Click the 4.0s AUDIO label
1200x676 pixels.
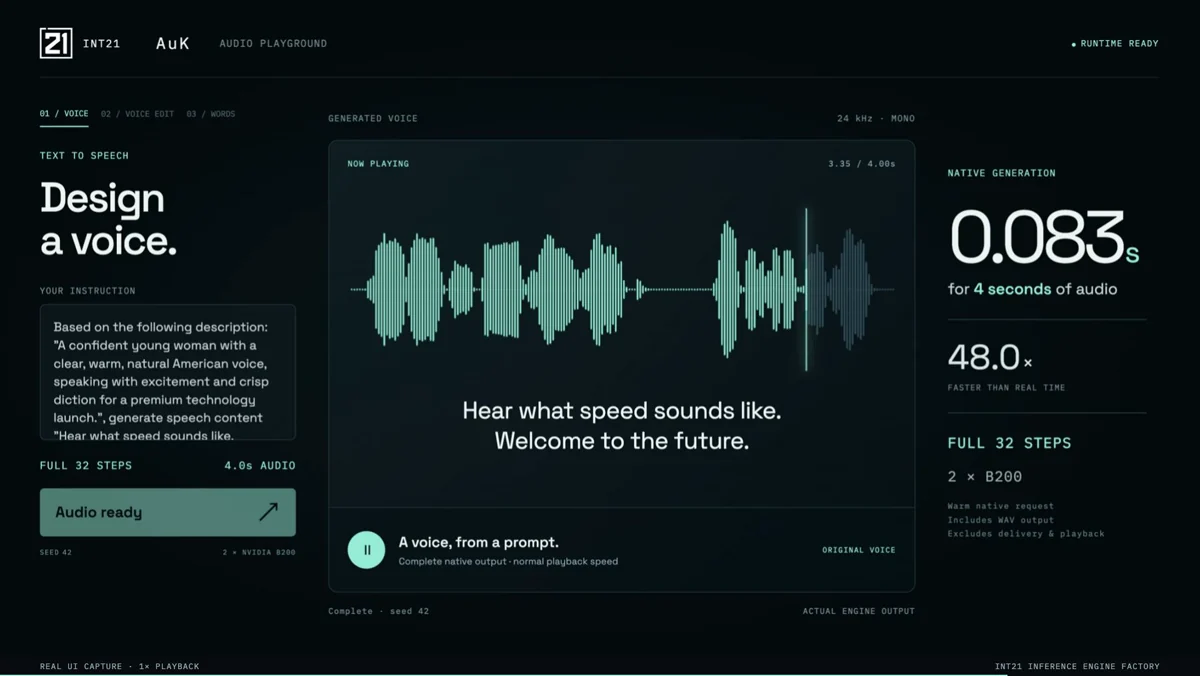click(260, 465)
